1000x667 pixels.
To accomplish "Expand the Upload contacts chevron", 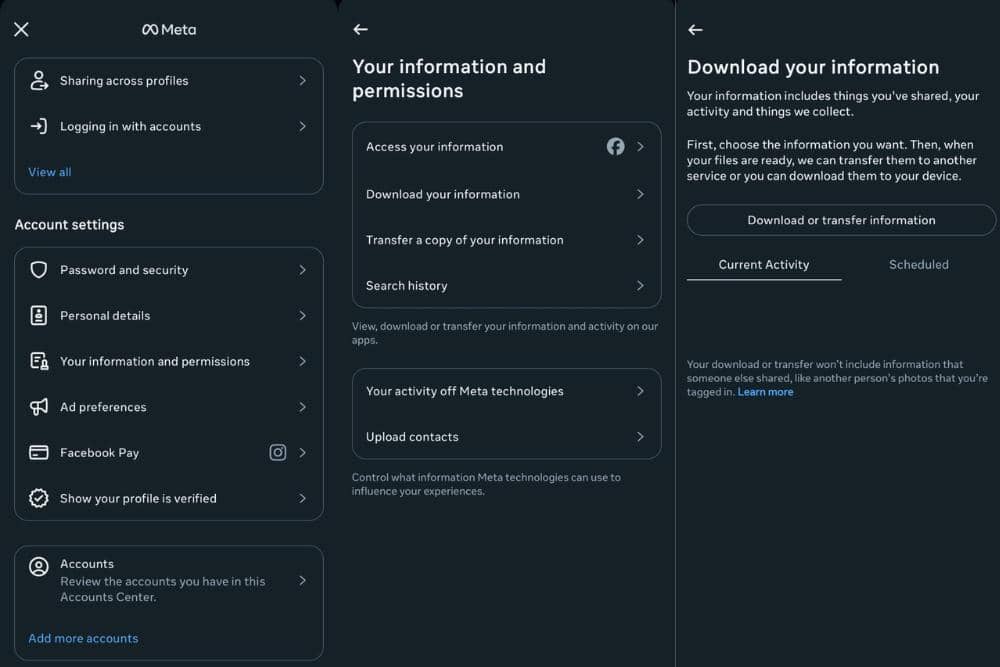I will (640, 437).
